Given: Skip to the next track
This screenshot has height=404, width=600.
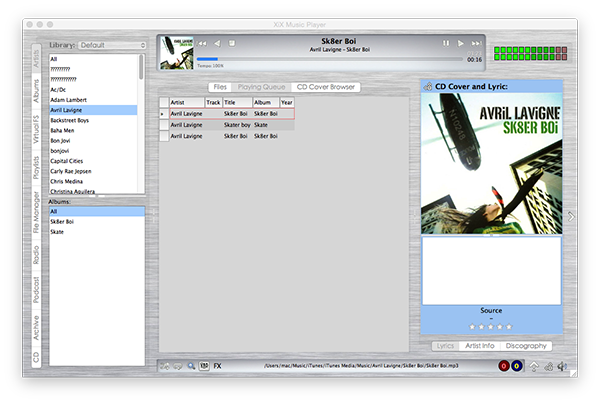Looking at the screenshot, I should tap(476, 43).
